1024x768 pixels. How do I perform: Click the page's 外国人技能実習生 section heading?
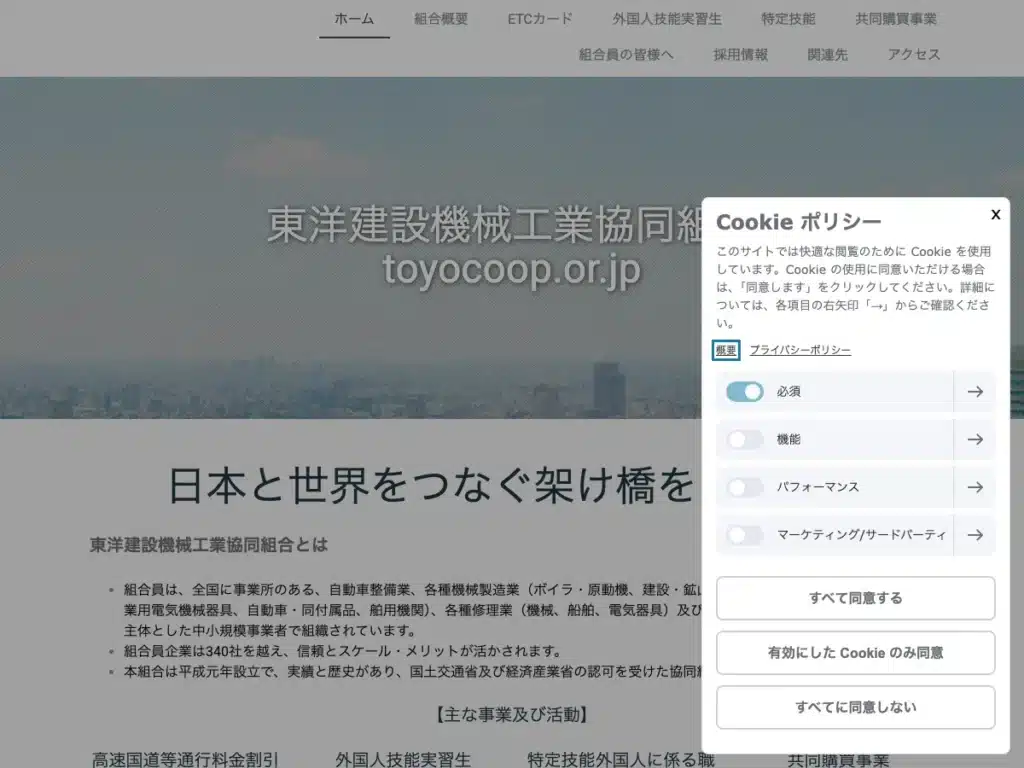(x=403, y=760)
